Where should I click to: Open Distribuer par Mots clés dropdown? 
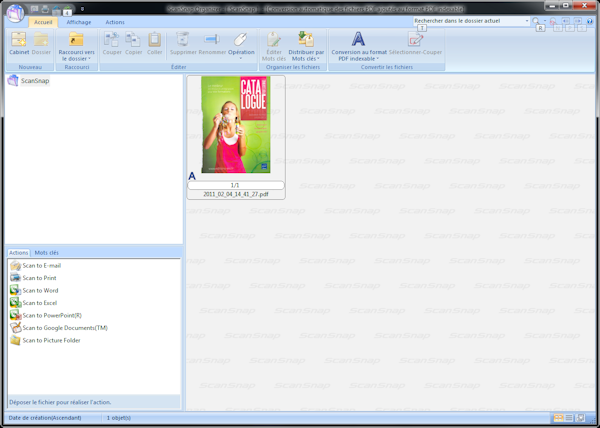point(306,45)
